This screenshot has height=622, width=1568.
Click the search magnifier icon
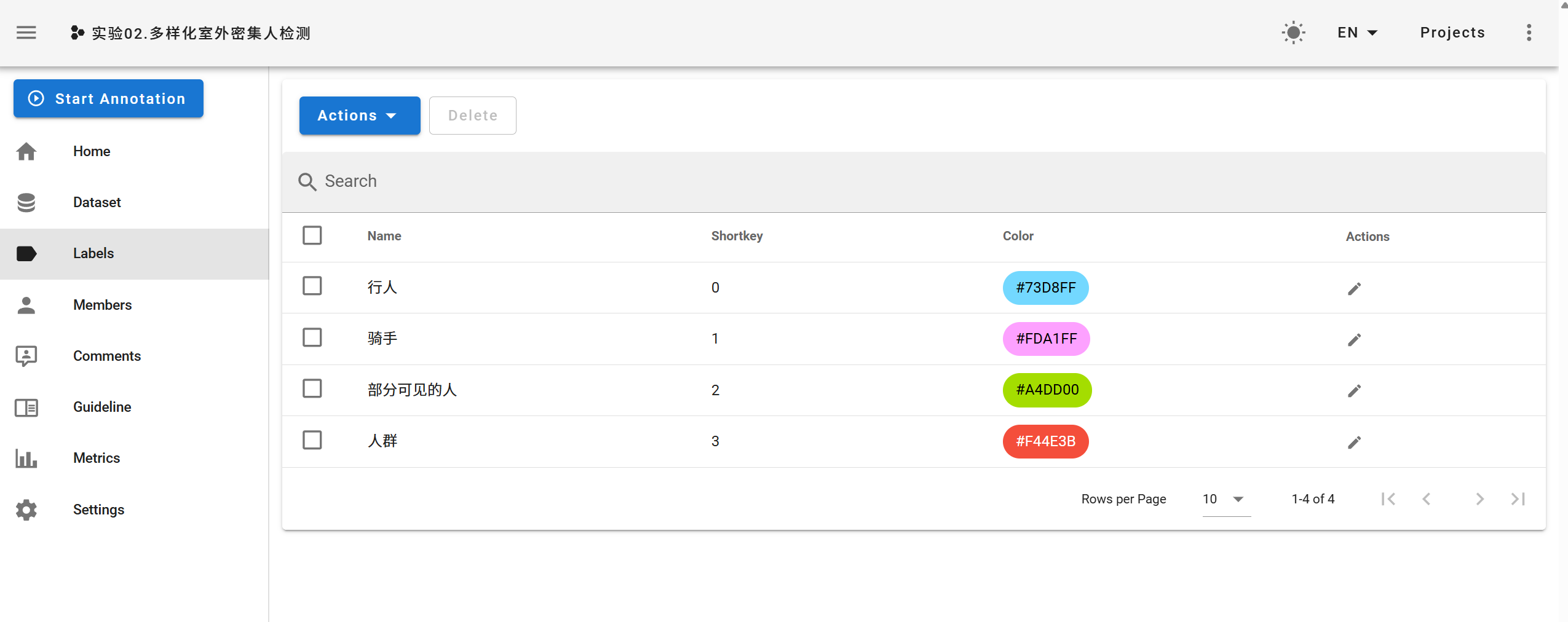click(x=307, y=182)
